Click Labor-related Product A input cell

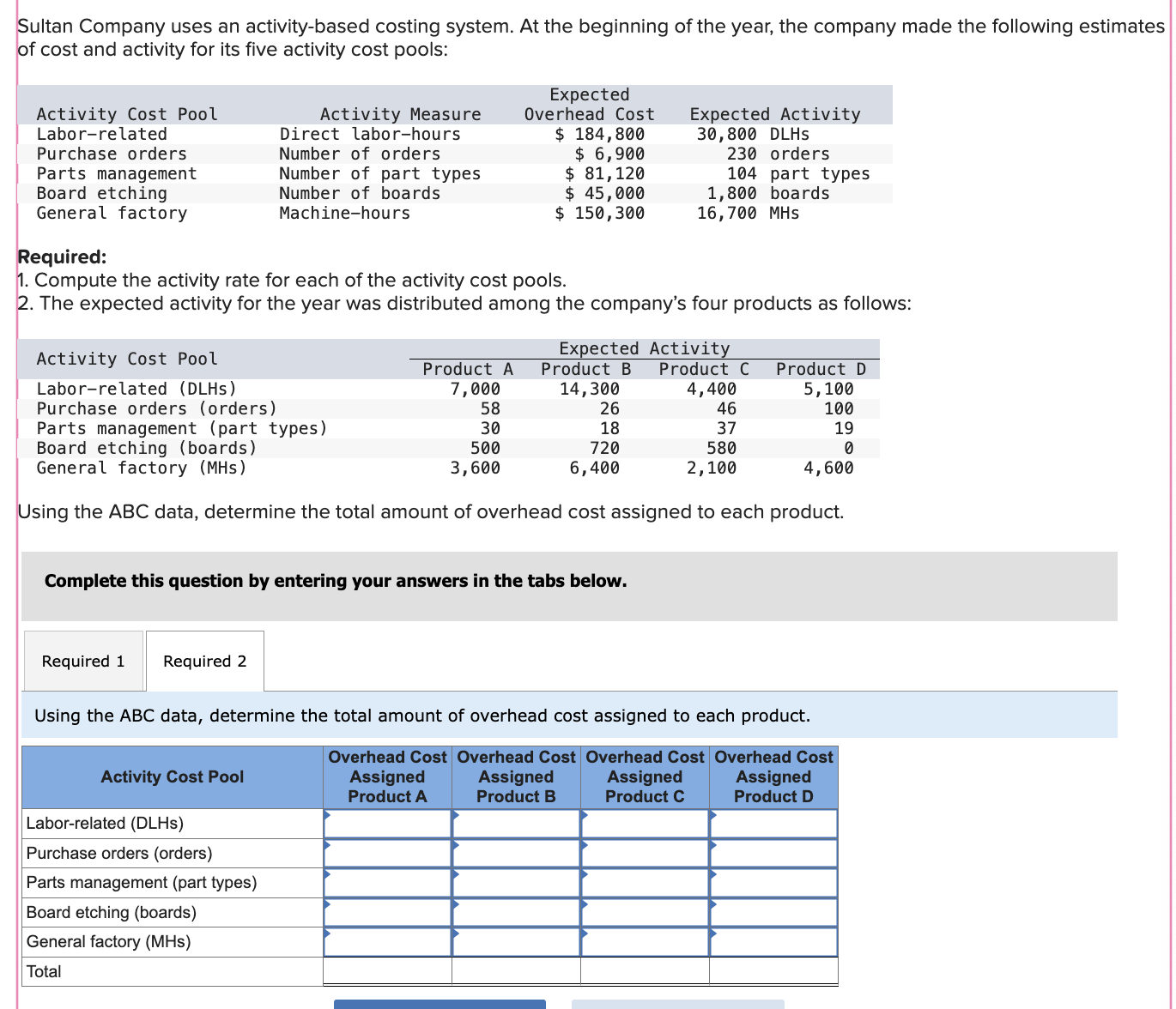[387, 824]
